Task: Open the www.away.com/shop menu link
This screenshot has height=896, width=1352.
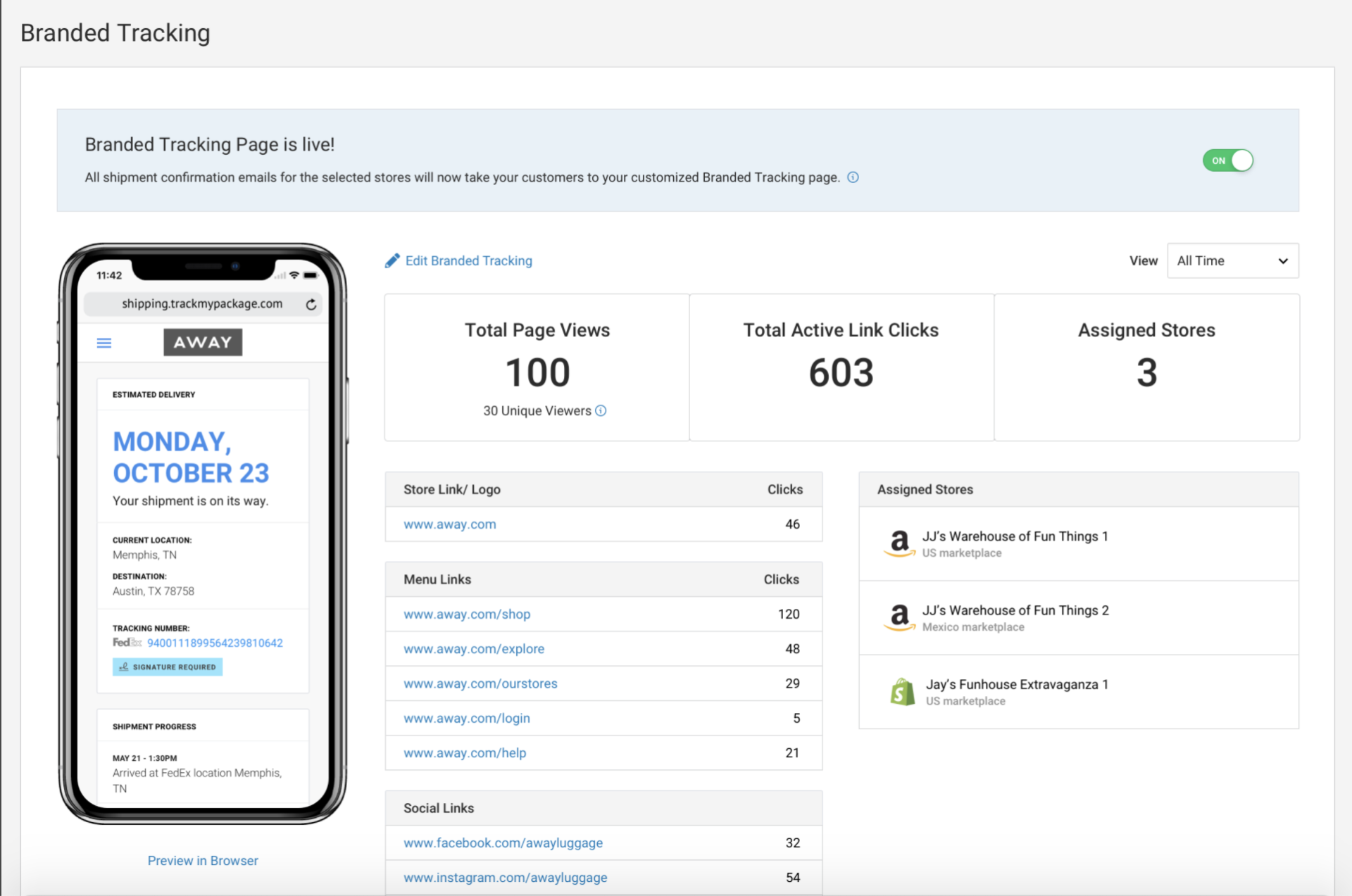Action: pos(467,614)
